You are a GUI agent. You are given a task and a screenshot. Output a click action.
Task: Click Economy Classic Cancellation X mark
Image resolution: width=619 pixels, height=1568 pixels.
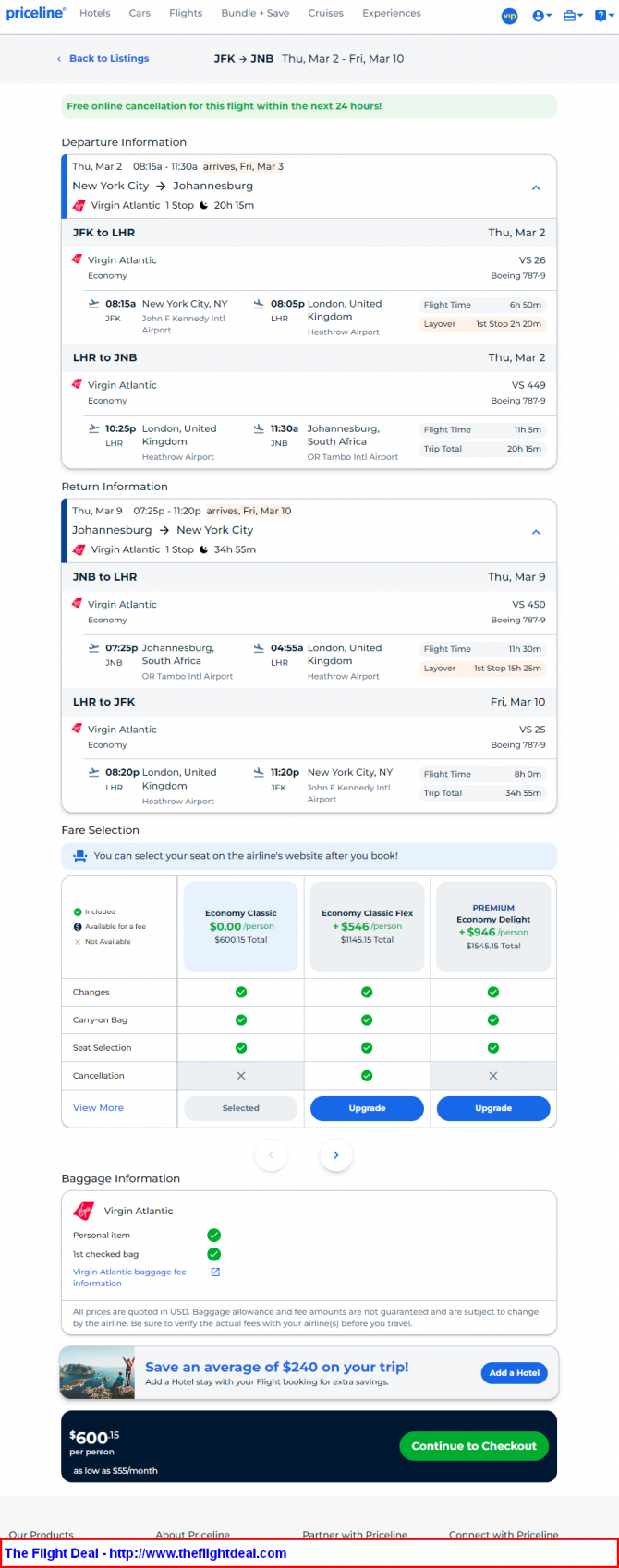(241, 1076)
